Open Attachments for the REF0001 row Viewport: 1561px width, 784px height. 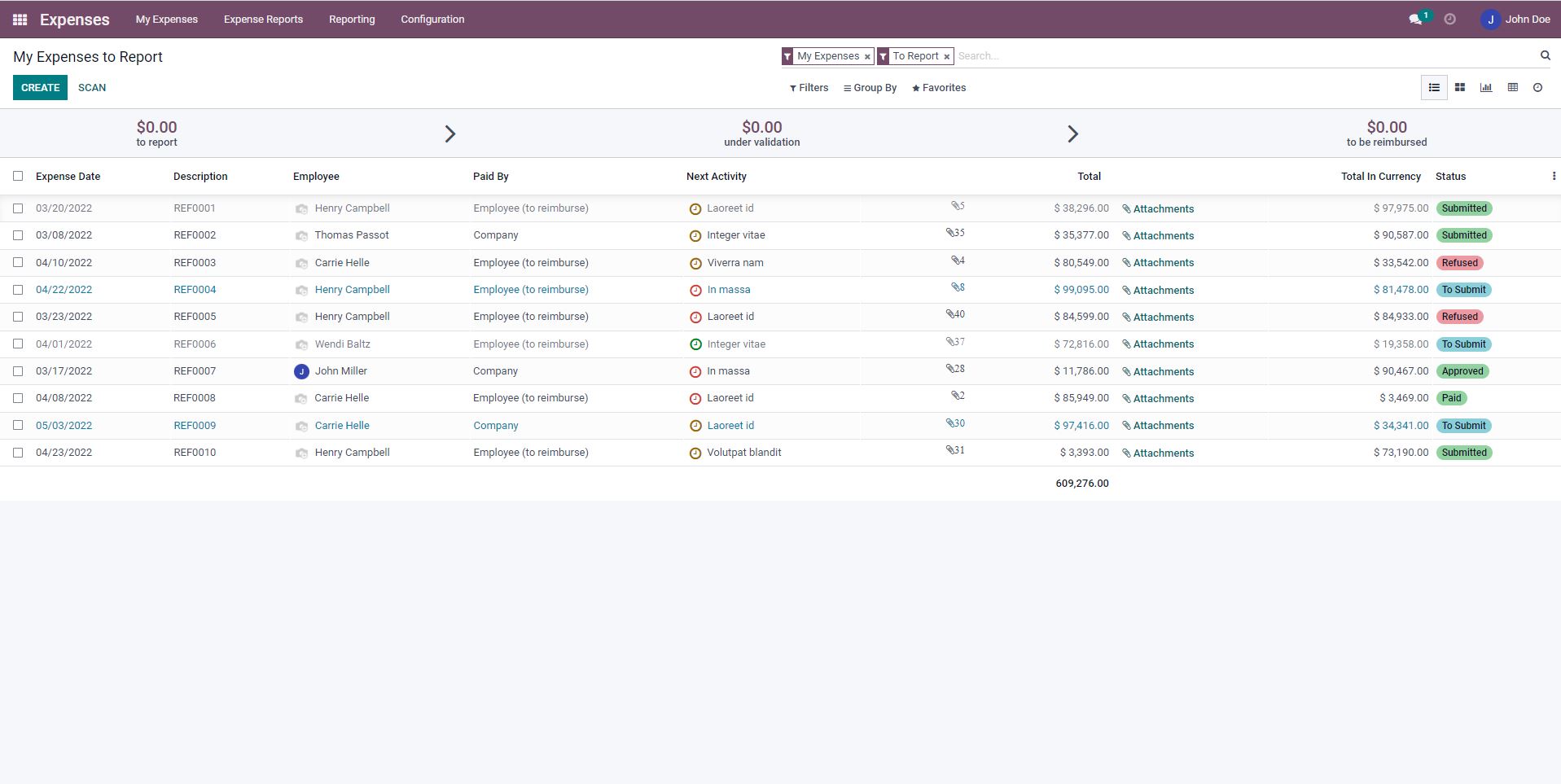(1158, 209)
